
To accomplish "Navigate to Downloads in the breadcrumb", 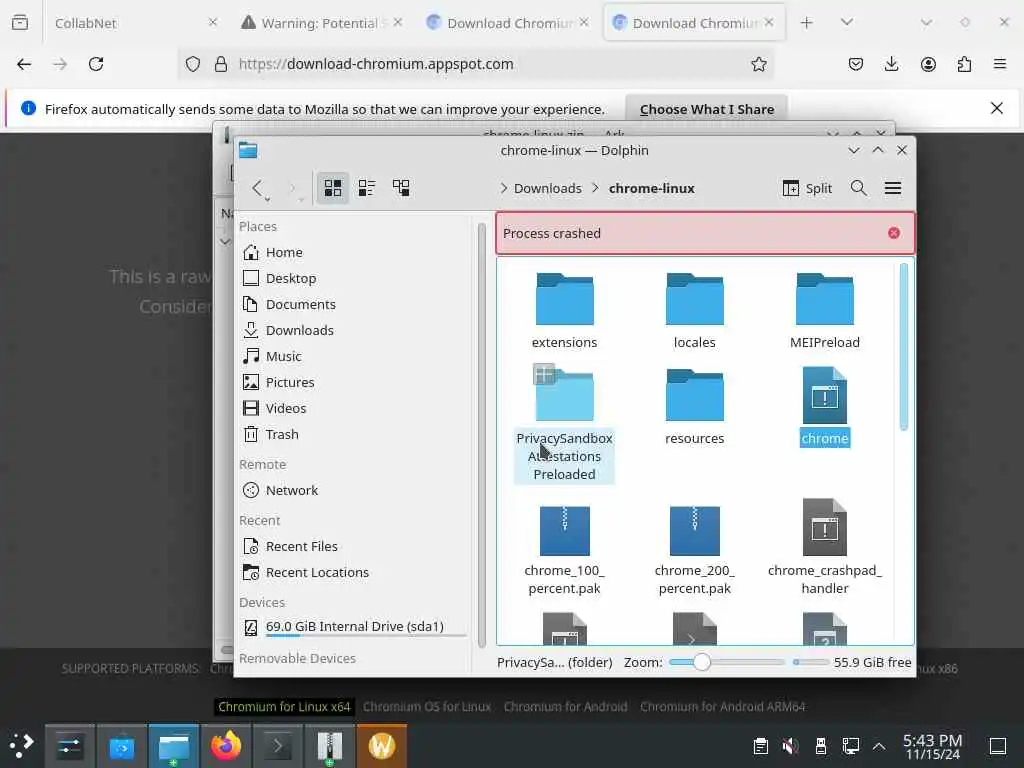I will (x=547, y=188).
